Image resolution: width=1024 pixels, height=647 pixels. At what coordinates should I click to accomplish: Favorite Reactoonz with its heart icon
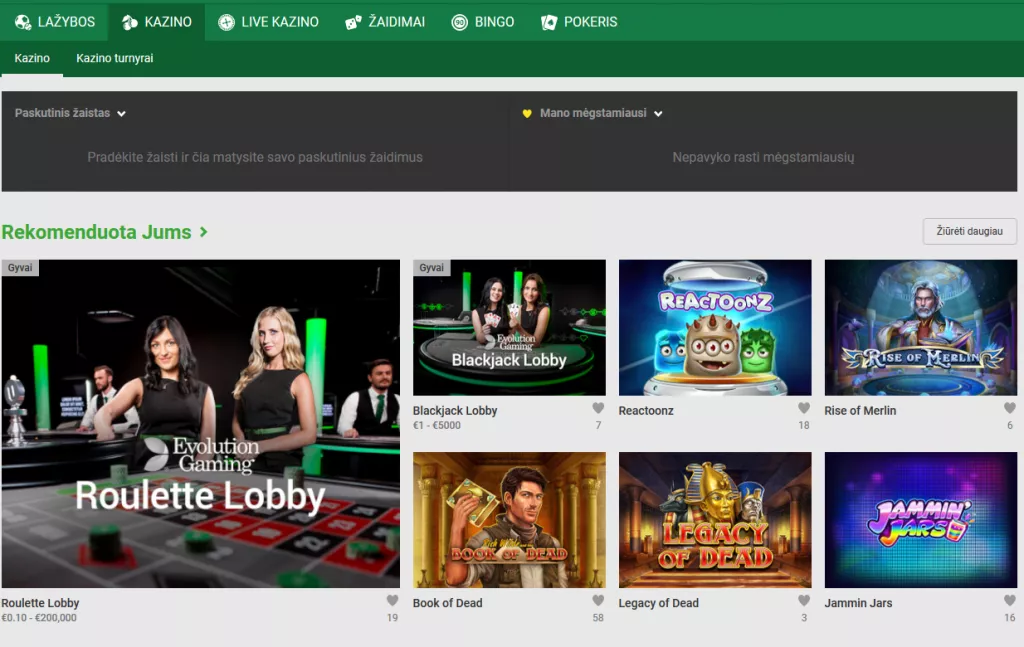point(803,405)
